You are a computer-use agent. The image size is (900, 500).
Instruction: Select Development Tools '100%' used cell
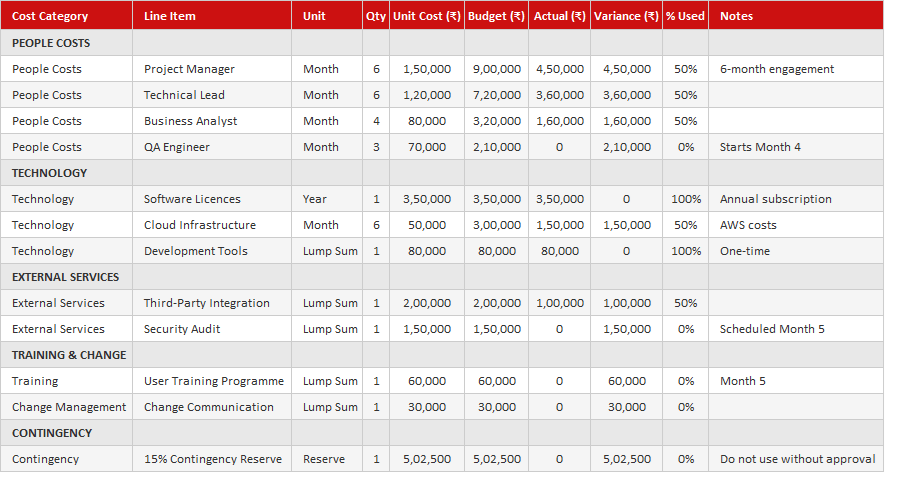click(x=686, y=251)
